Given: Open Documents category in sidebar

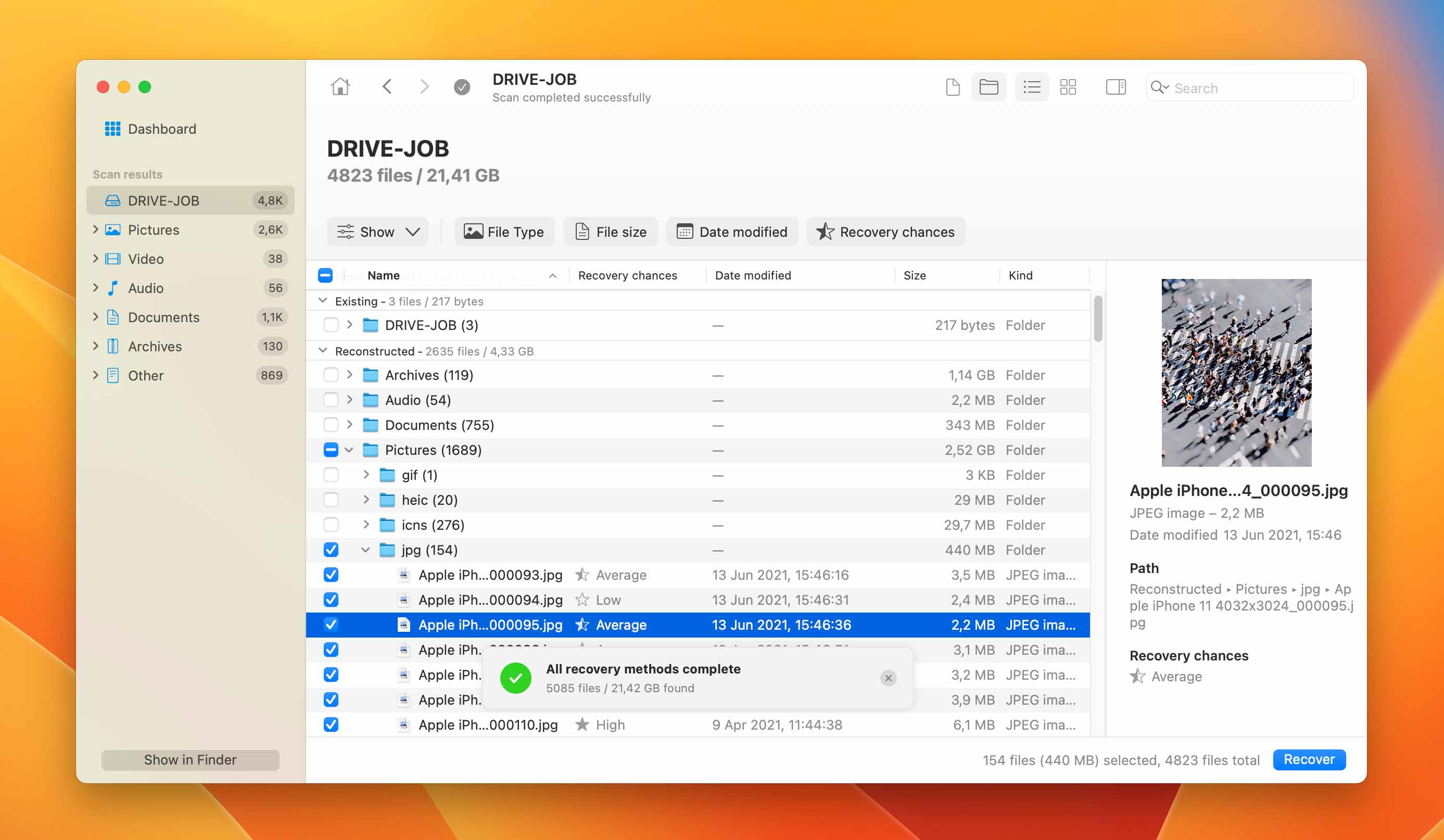Looking at the screenshot, I should pos(190,317).
